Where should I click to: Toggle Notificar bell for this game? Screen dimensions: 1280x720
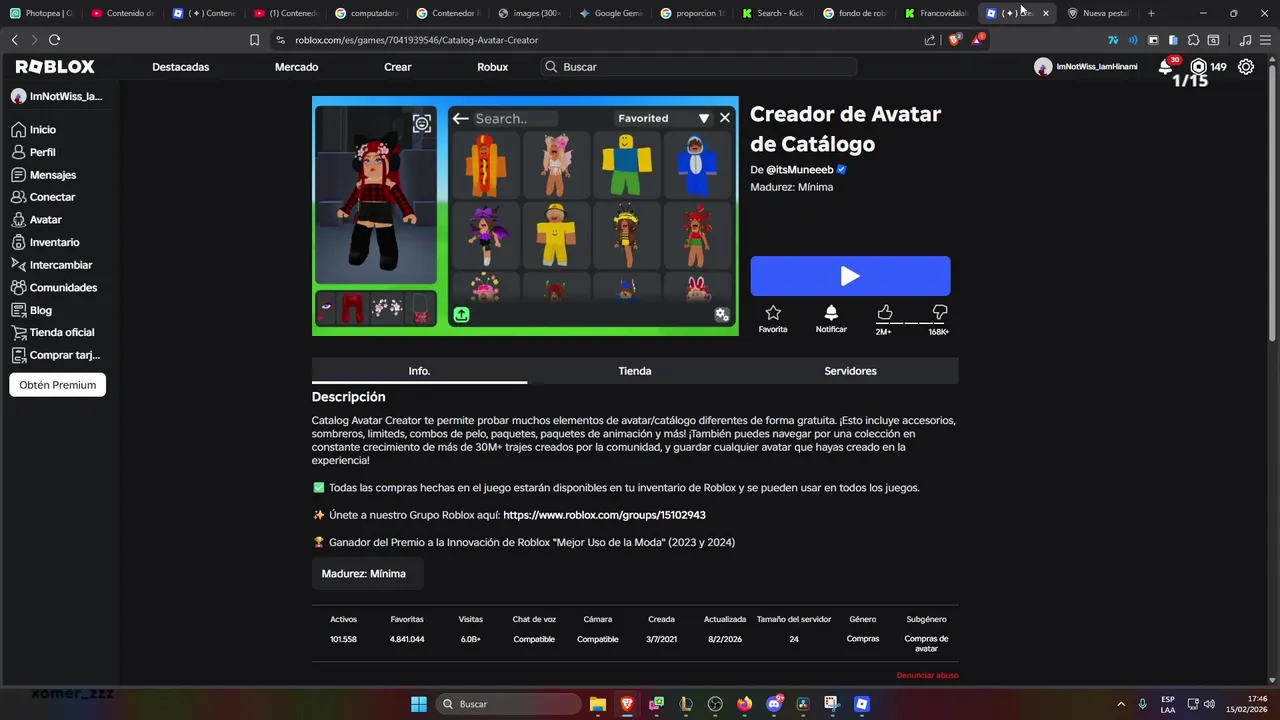tap(831, 319)
